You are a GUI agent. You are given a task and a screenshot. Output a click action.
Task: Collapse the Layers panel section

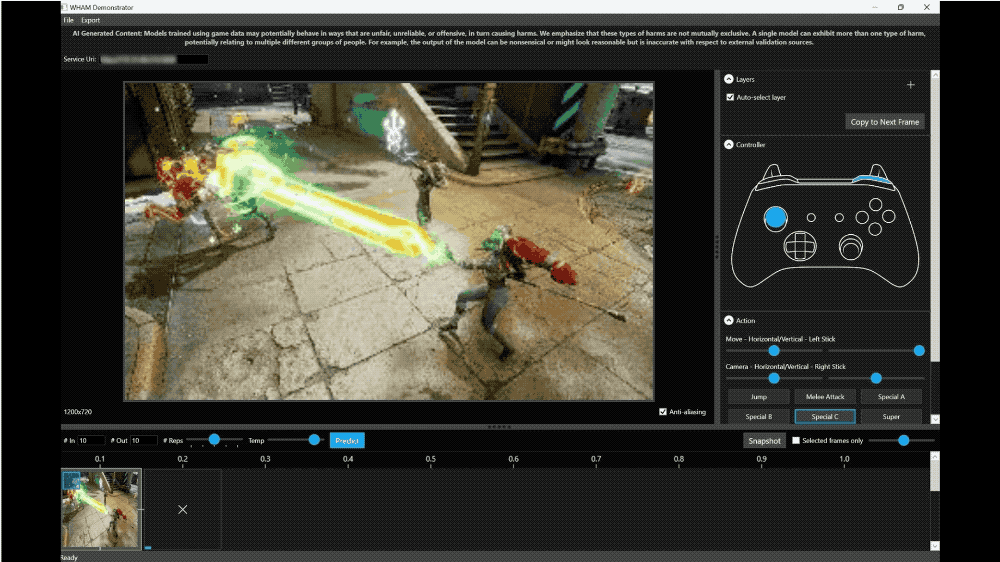728,79
